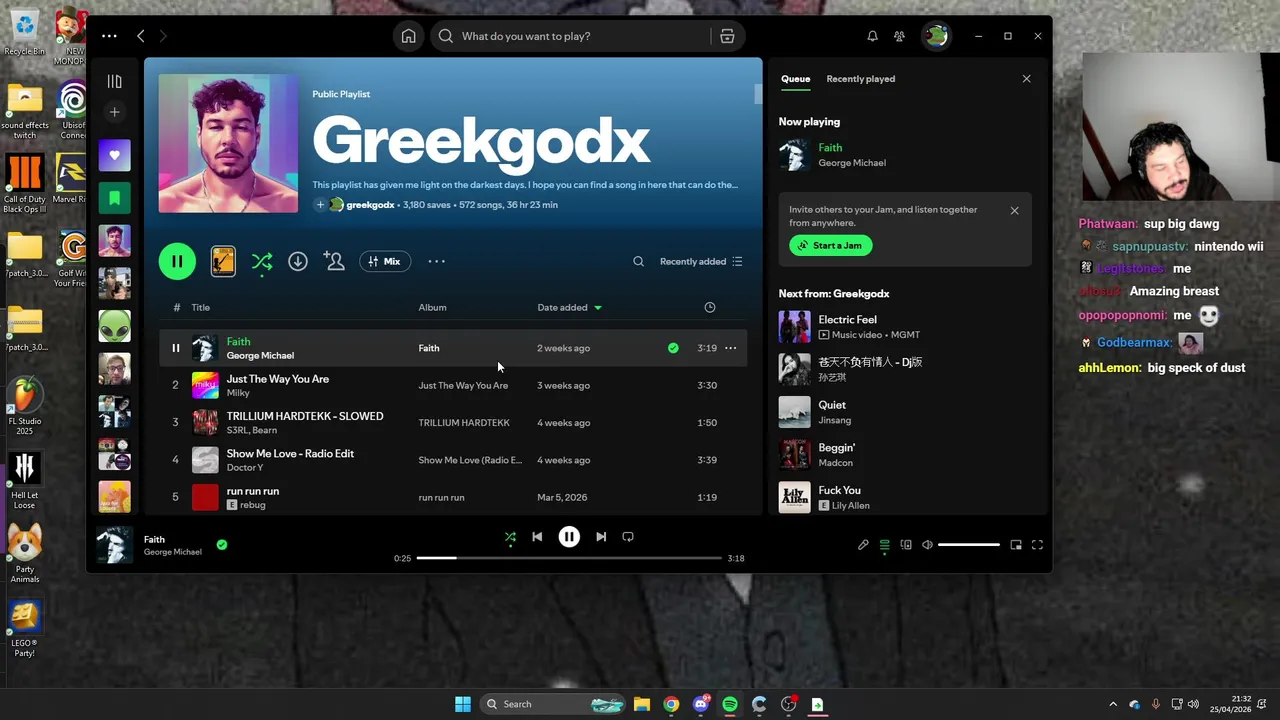Toggle shuffle in the player bar
Viewport: 1280px width, 720px height.
point(510,537)
